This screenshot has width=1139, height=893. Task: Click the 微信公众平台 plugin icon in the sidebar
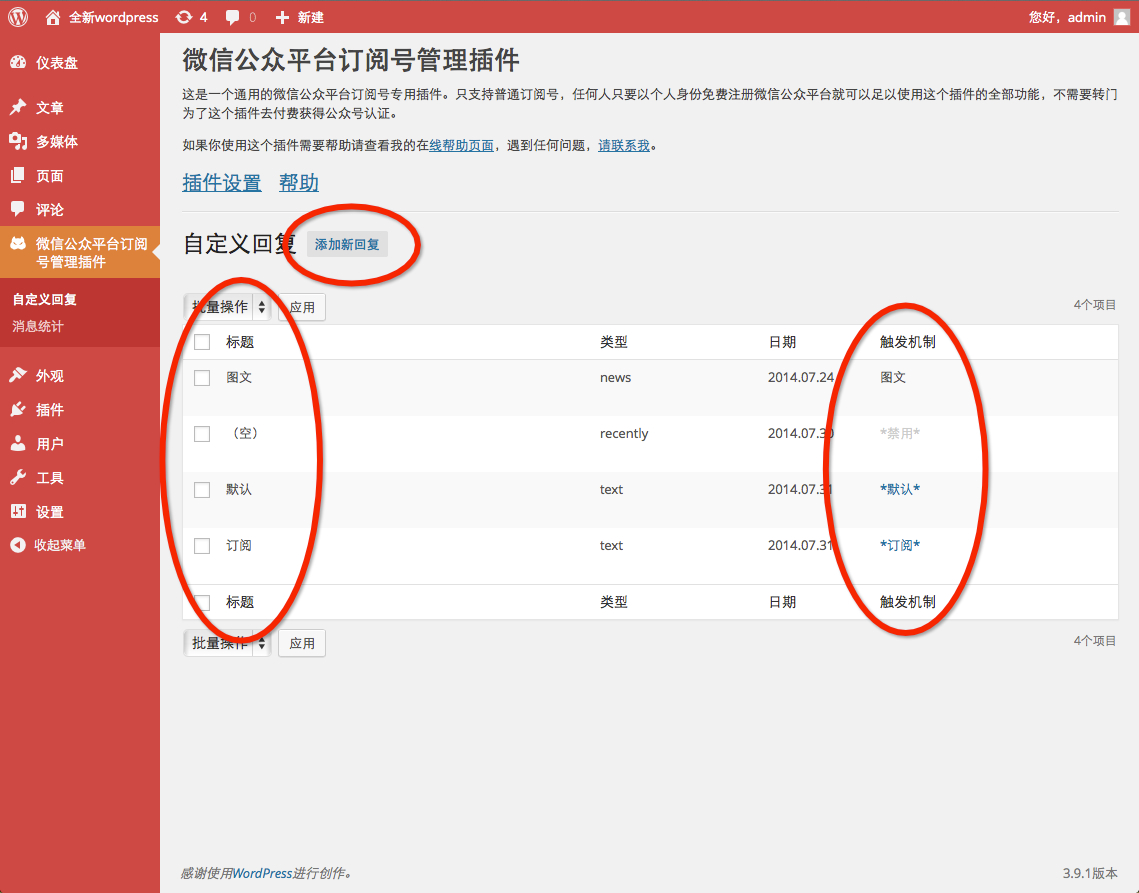pyautogui.click(x=18, y=243)
